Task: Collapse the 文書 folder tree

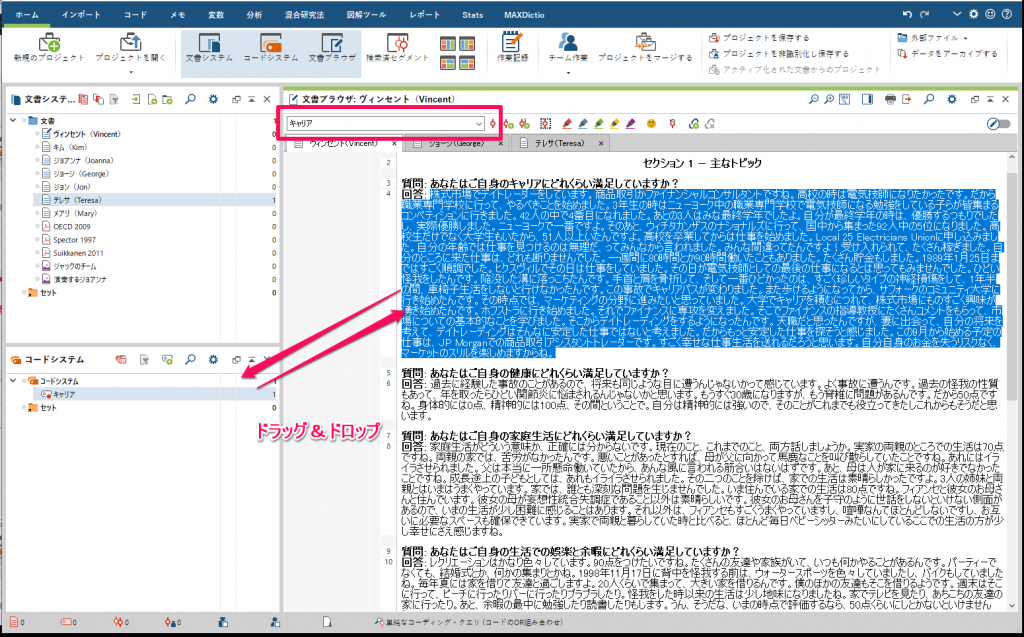Action: coord(14,121)
